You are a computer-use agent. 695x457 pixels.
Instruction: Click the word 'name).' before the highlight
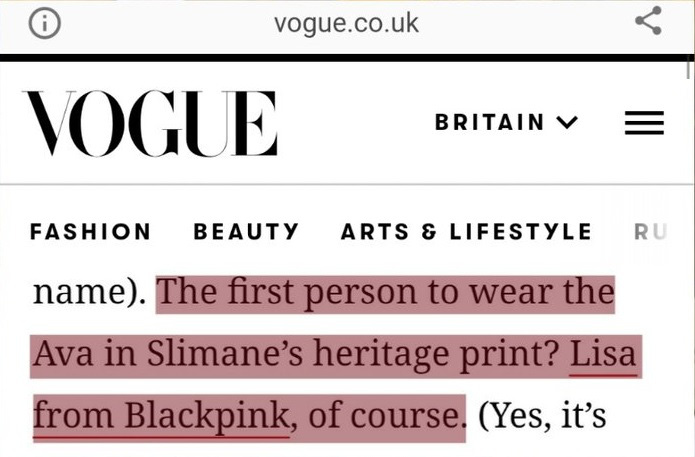click(89, 293)
